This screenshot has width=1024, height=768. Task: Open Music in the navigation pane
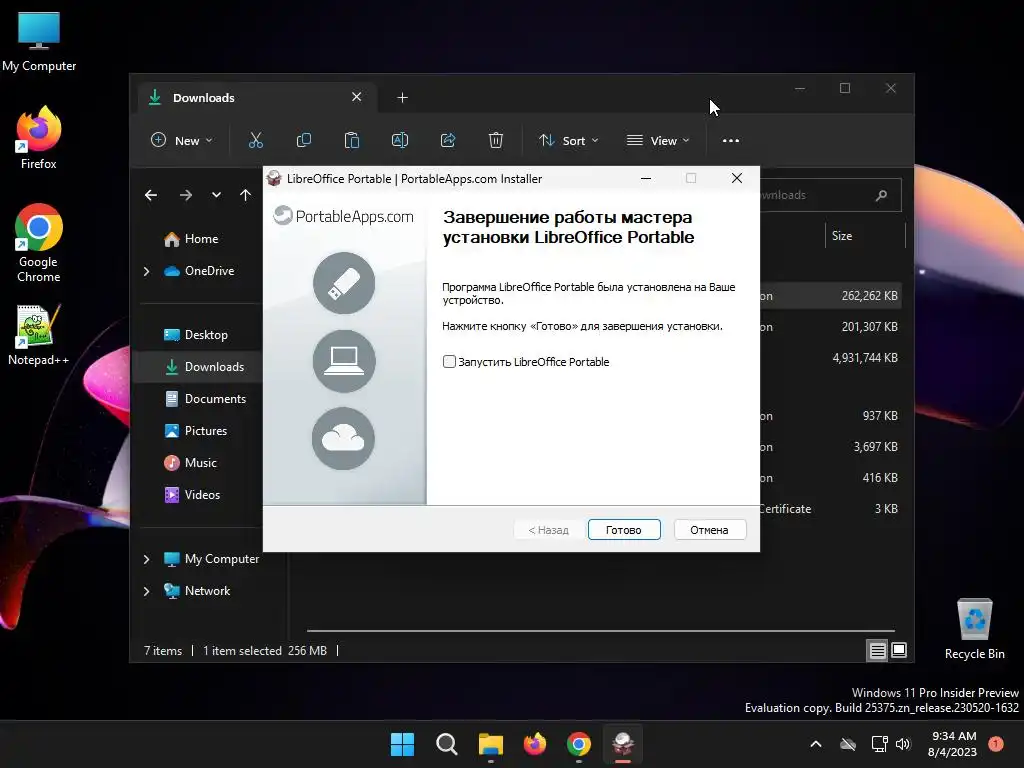[200, 463]
